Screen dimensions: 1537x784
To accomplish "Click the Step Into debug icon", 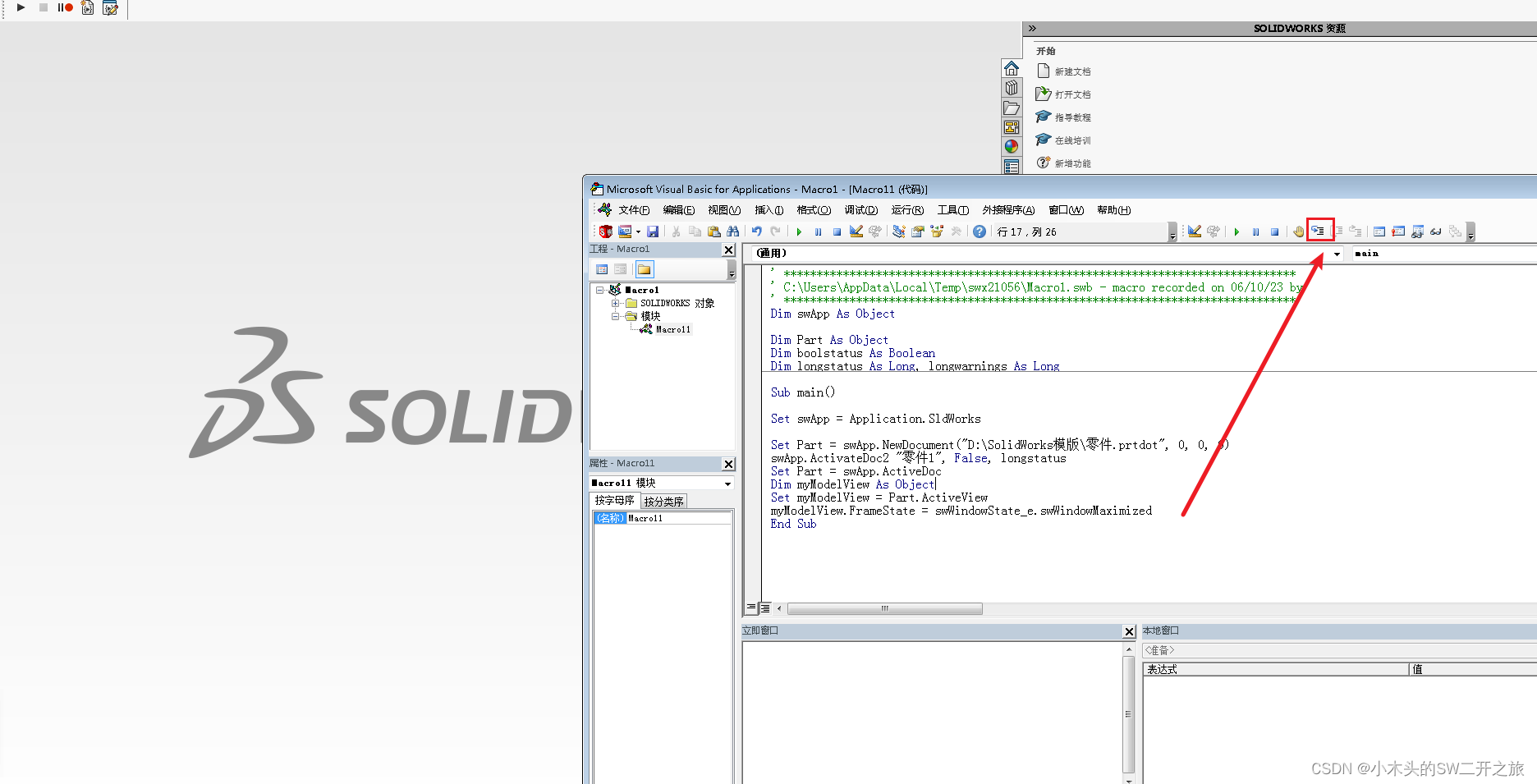I will [x=1319, y=231].
